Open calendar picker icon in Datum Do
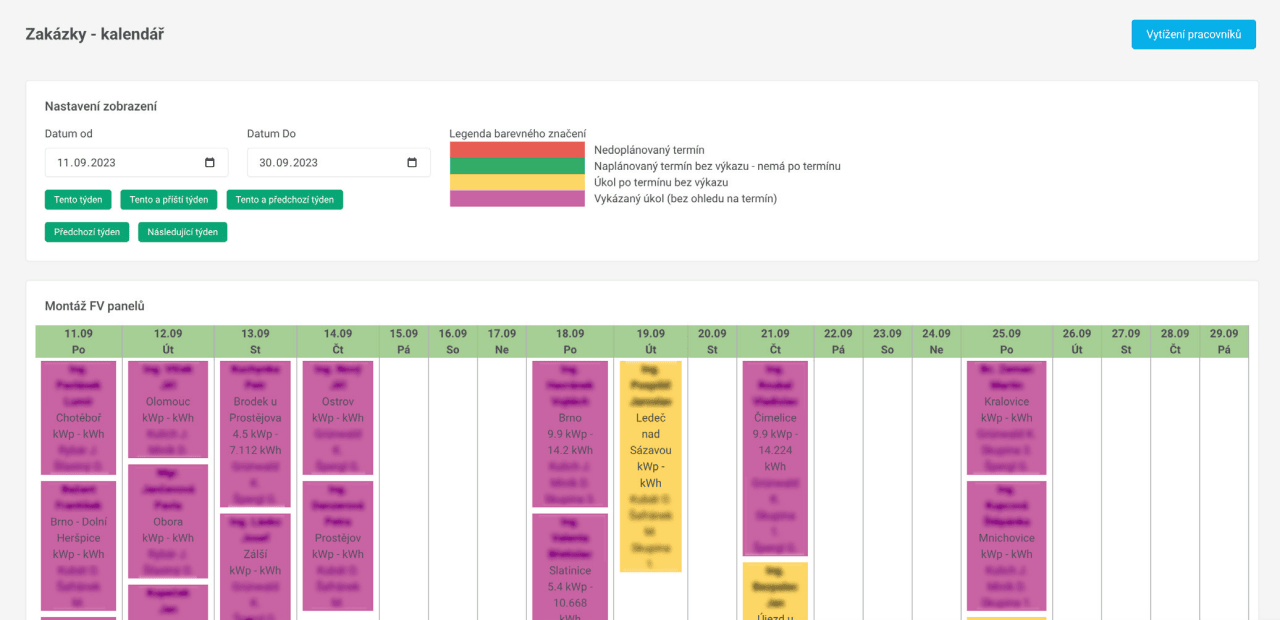The width and height of the screenshot is (1280, 620). coord(412,163)
